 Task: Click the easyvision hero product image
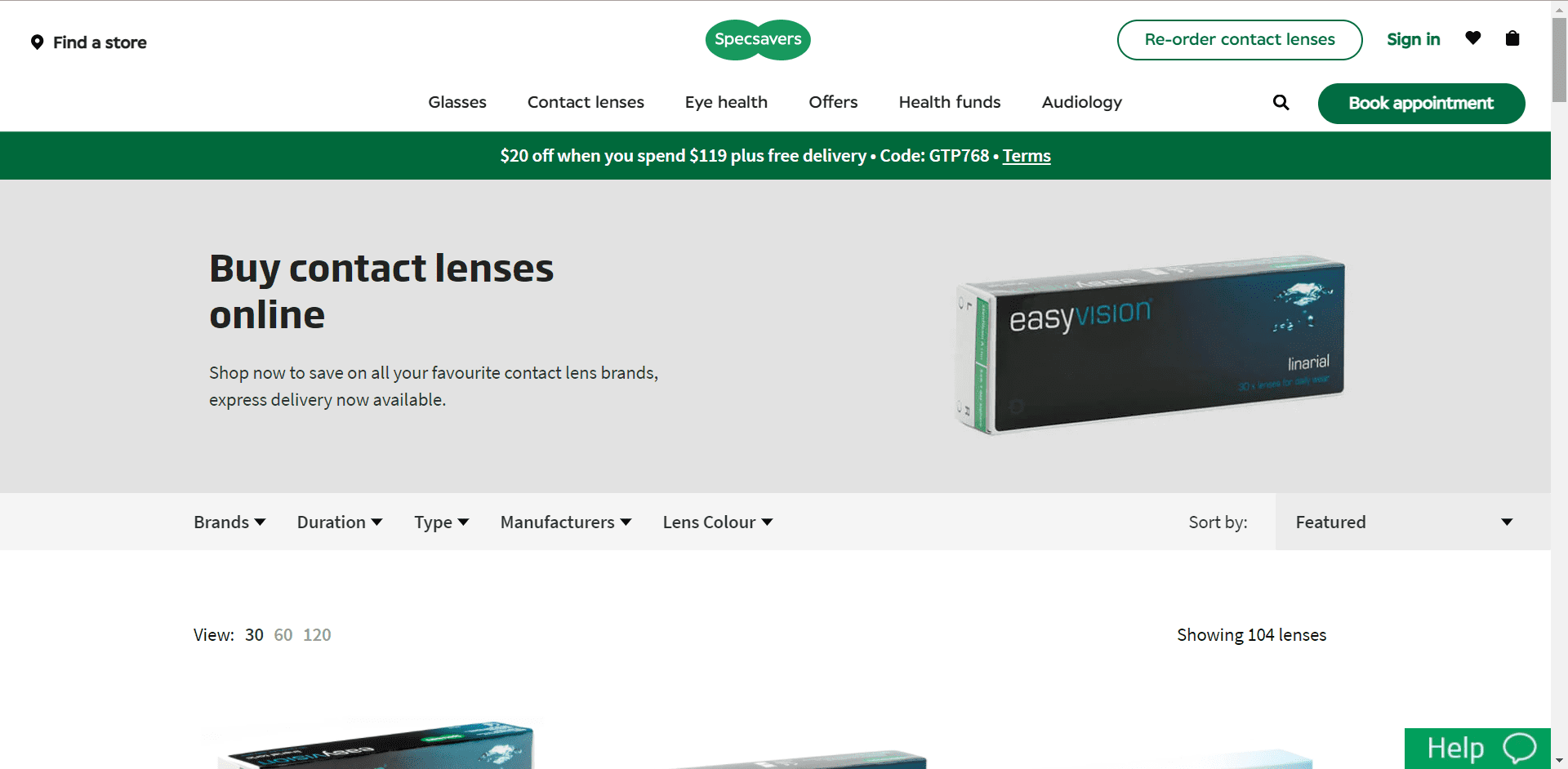1150,344
